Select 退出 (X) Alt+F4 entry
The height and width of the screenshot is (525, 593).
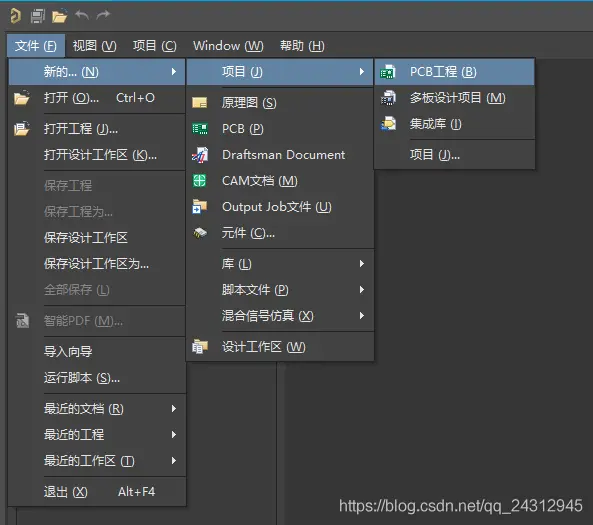point(97,492)
